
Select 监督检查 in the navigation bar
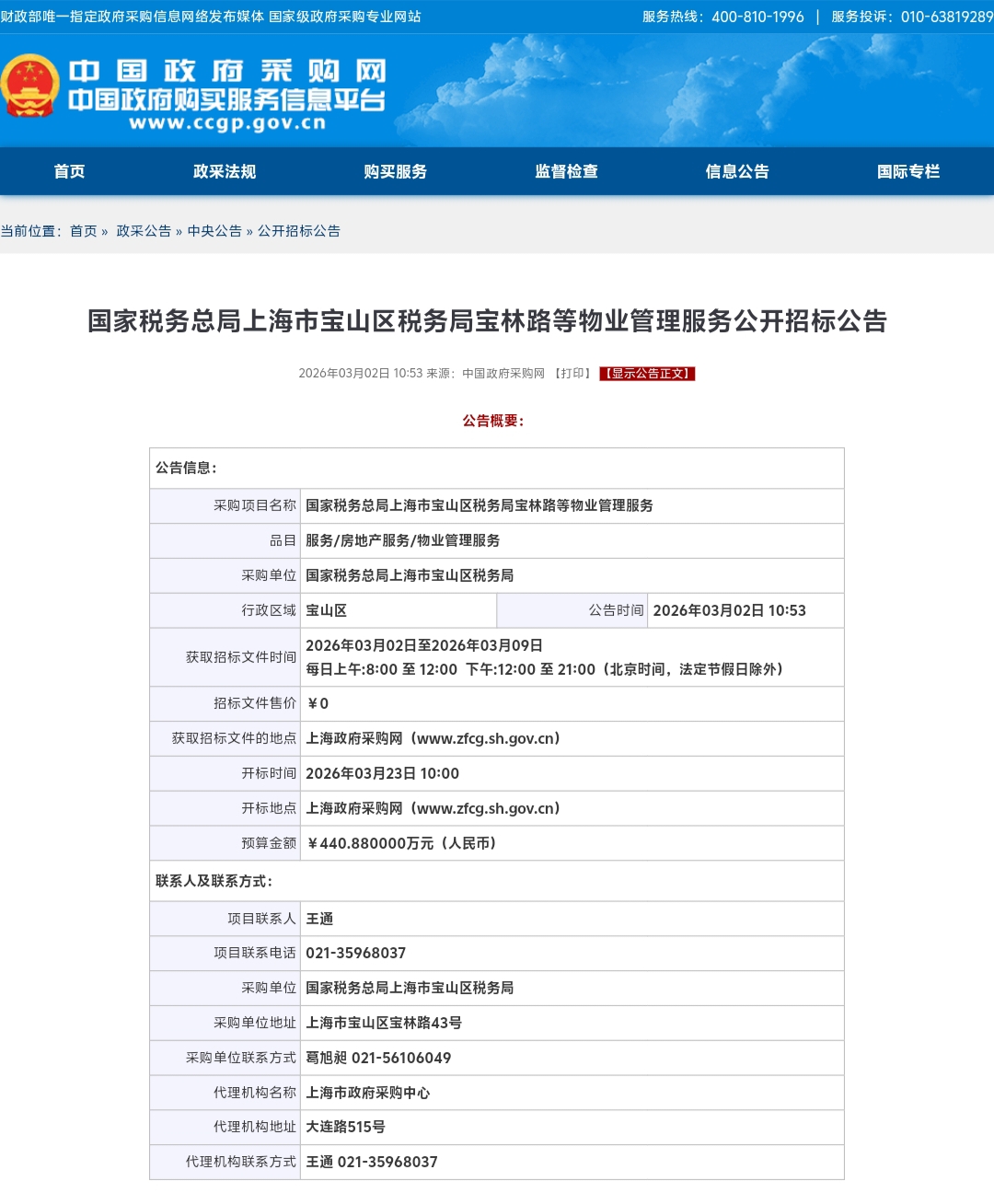(566, 171)
